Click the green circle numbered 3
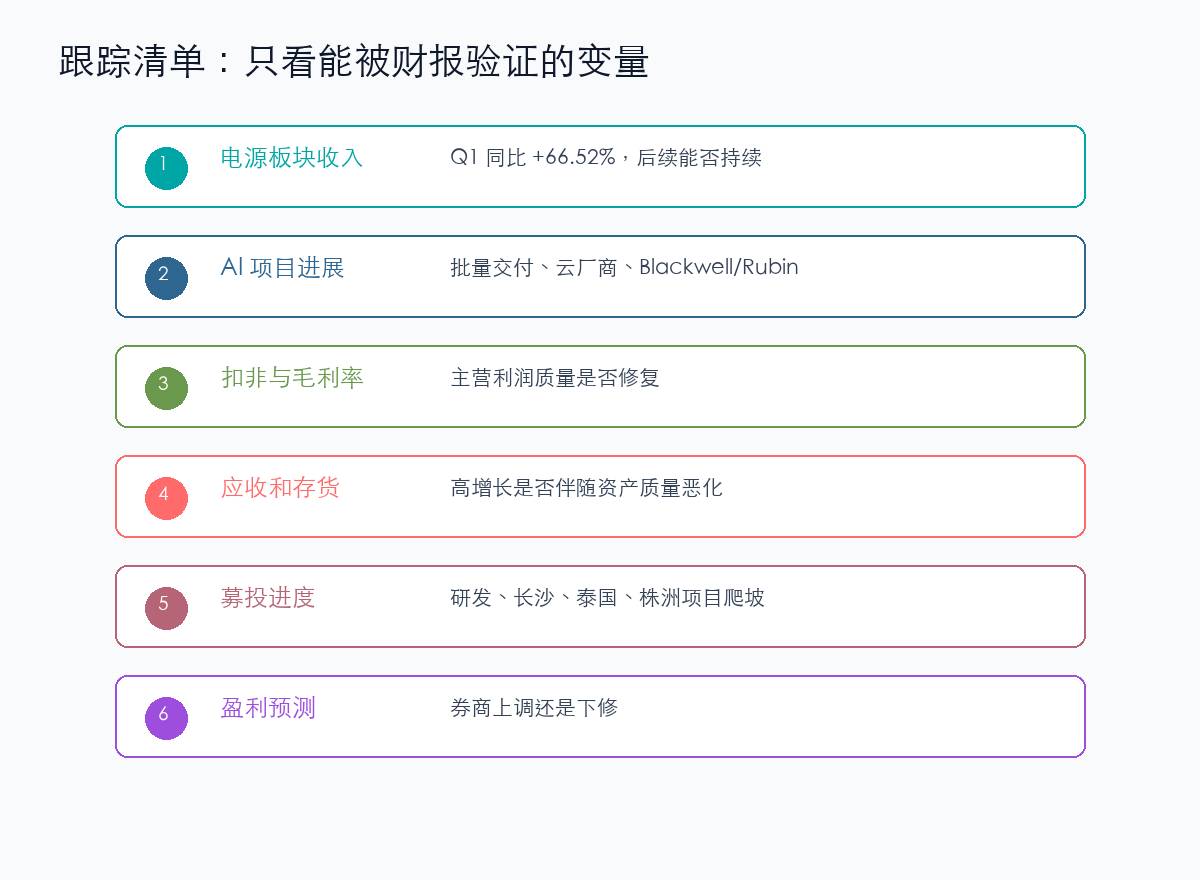Viewport: 1200px width, 880px height. tap(166, 388)
